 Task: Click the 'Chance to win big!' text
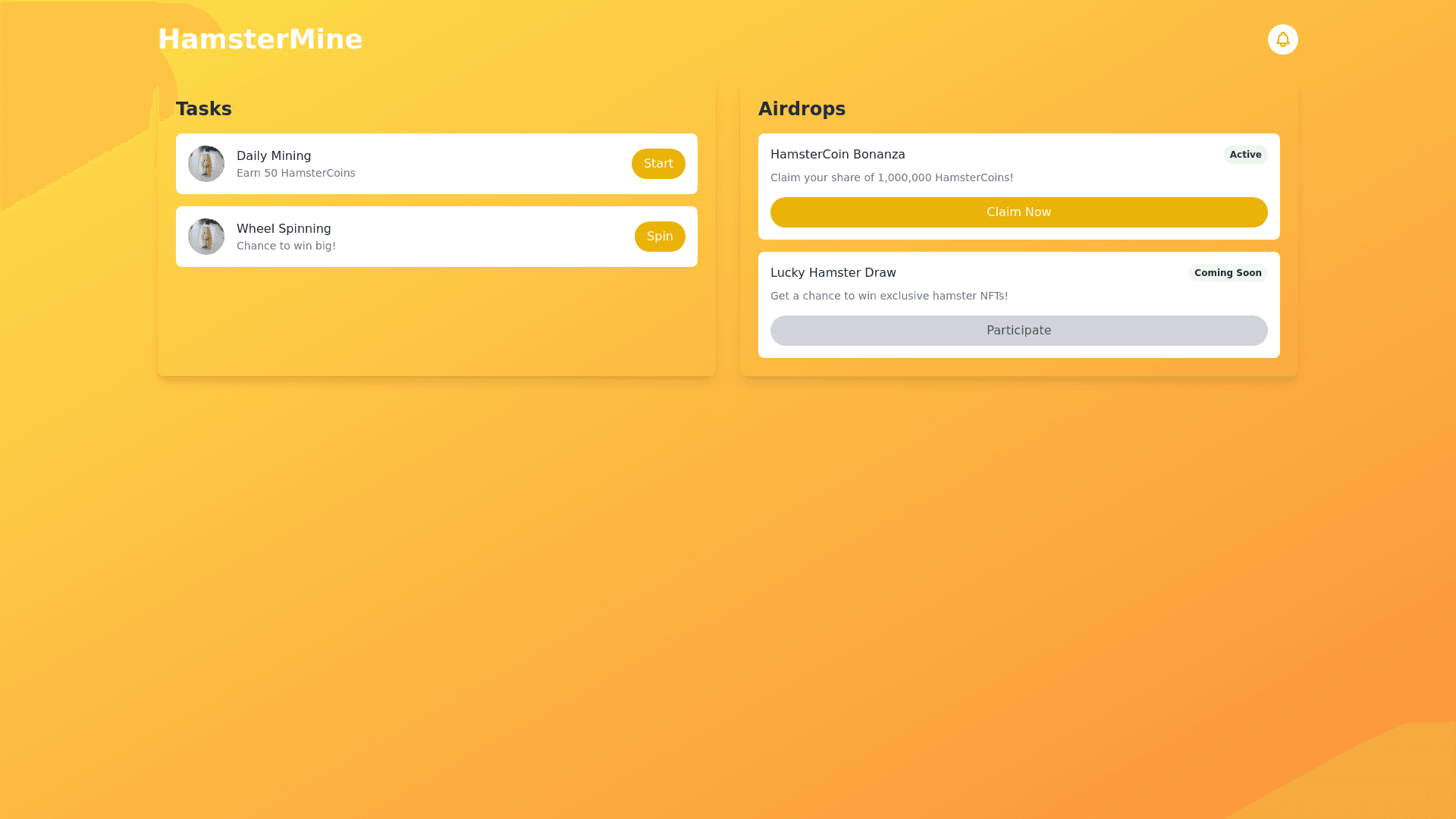pos(286,246)
